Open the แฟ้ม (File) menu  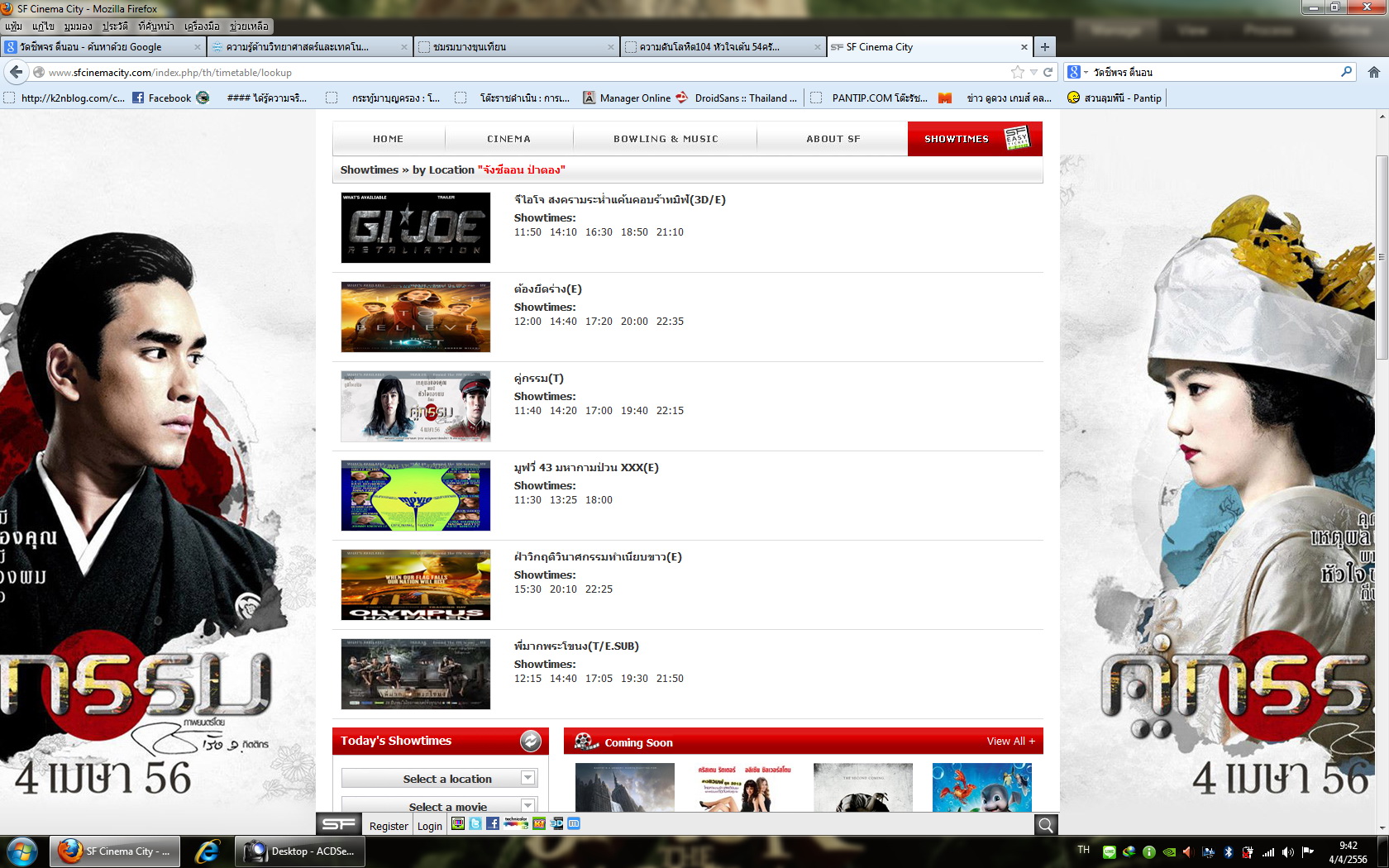(13, 26)
